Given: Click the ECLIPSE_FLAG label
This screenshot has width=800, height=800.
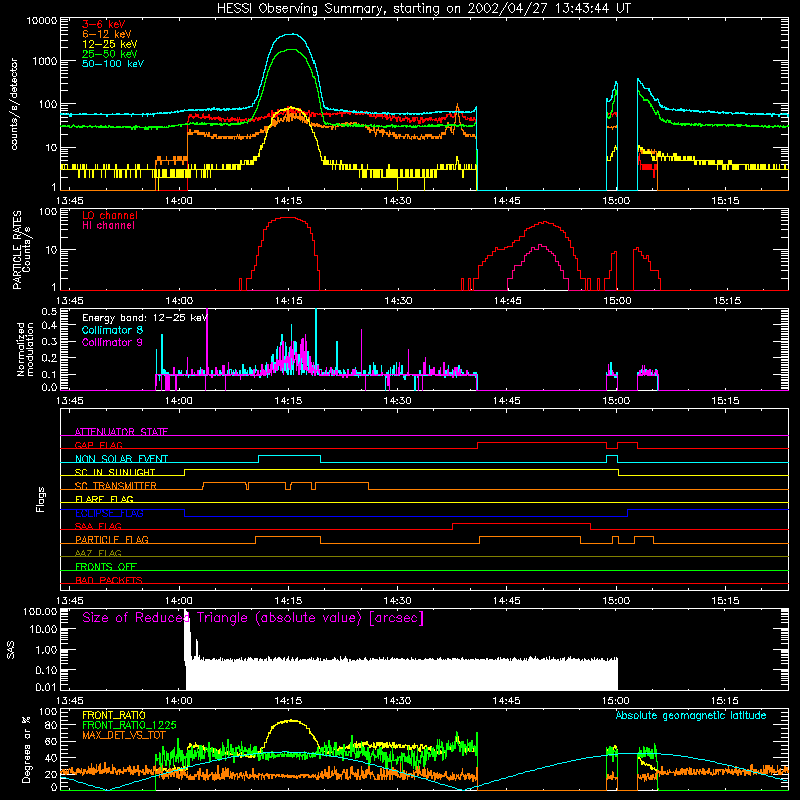Looking at the screenshot, I should (x=109, y=513).
